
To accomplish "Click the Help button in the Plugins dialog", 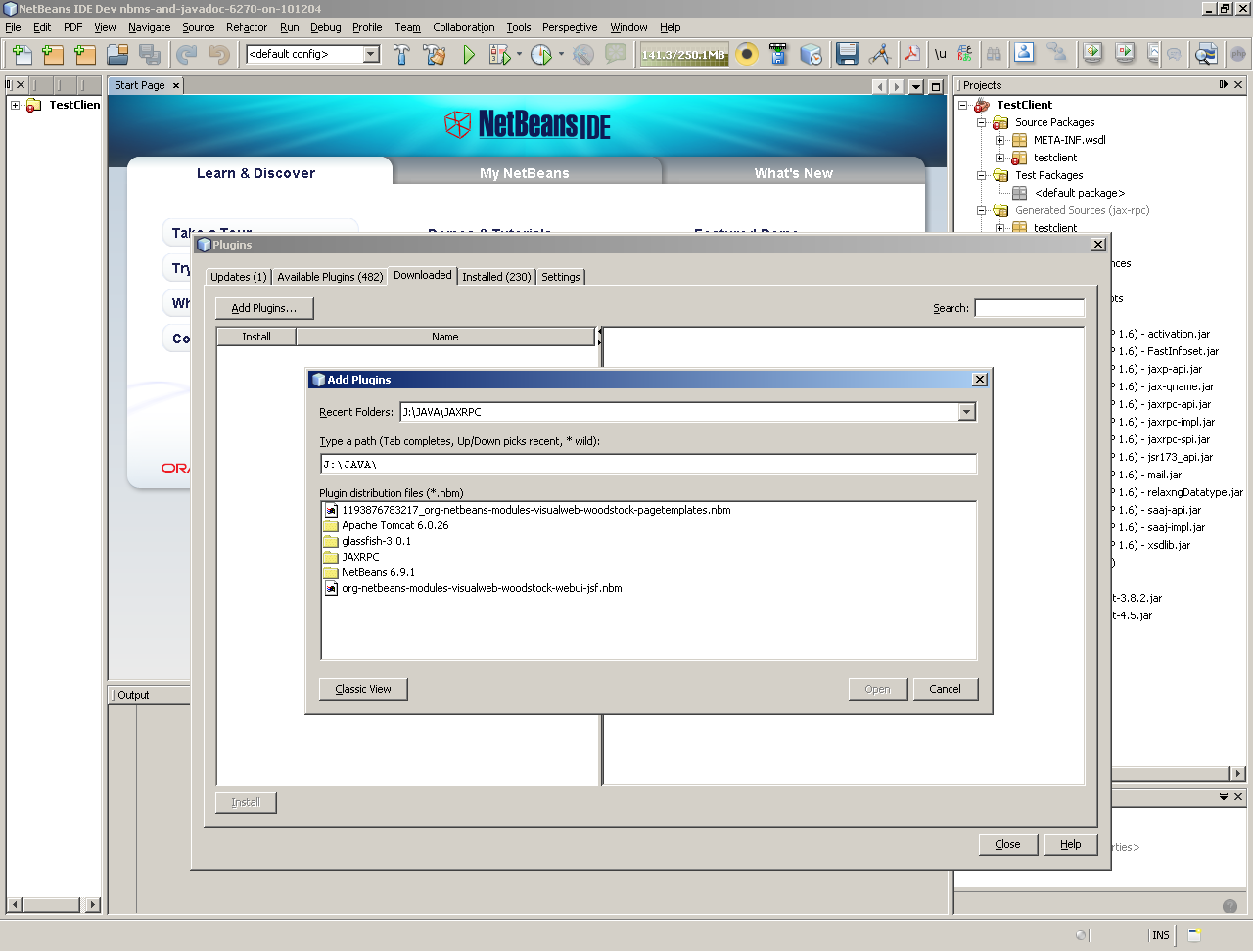I will point(1070,844).
